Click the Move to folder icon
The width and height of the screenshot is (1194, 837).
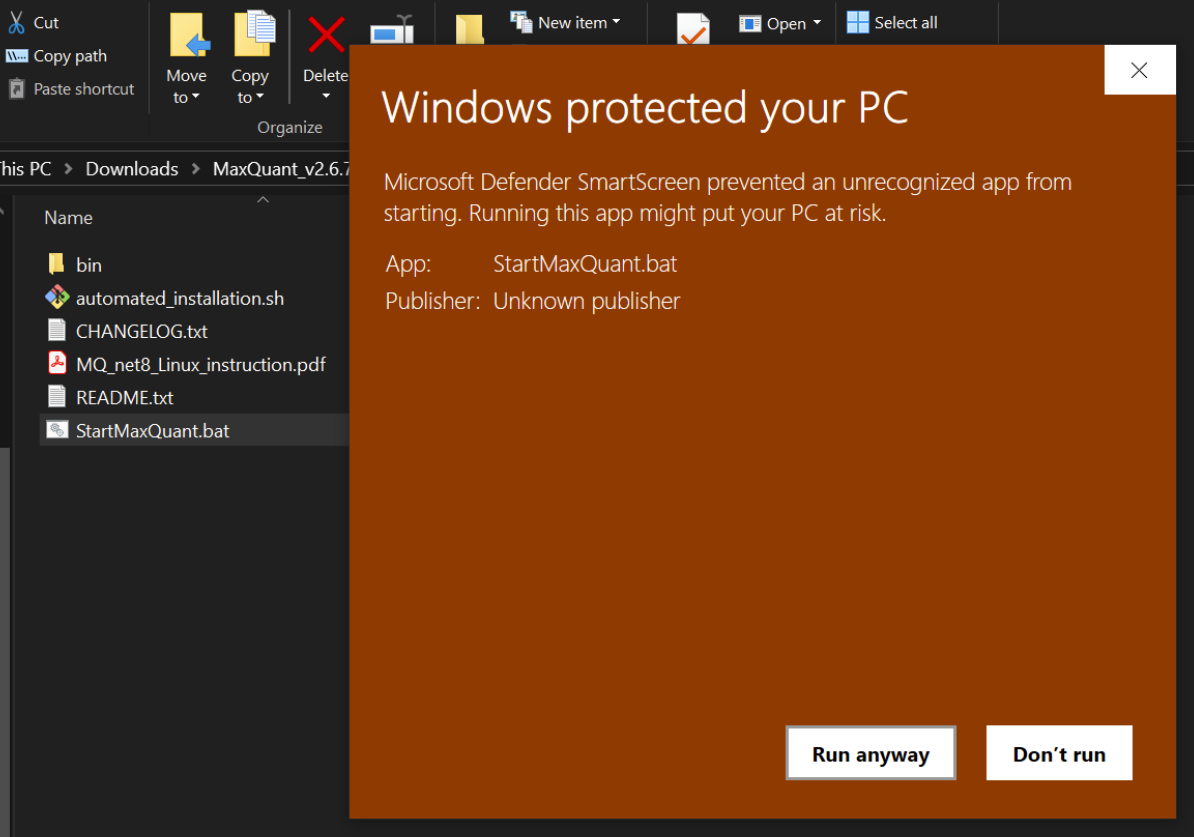[x=189, y=35]
